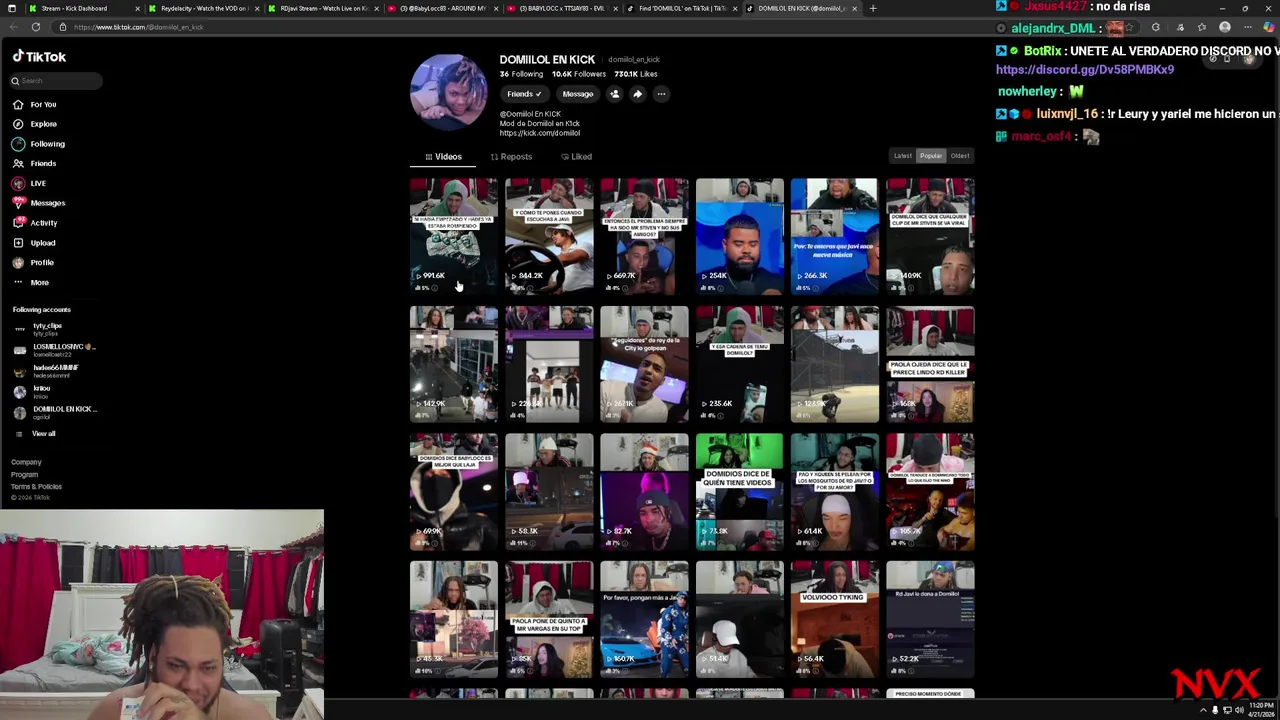Switch to the Videos tab
The height and width of the screenshot is (720, 1280).
point(443,157)
